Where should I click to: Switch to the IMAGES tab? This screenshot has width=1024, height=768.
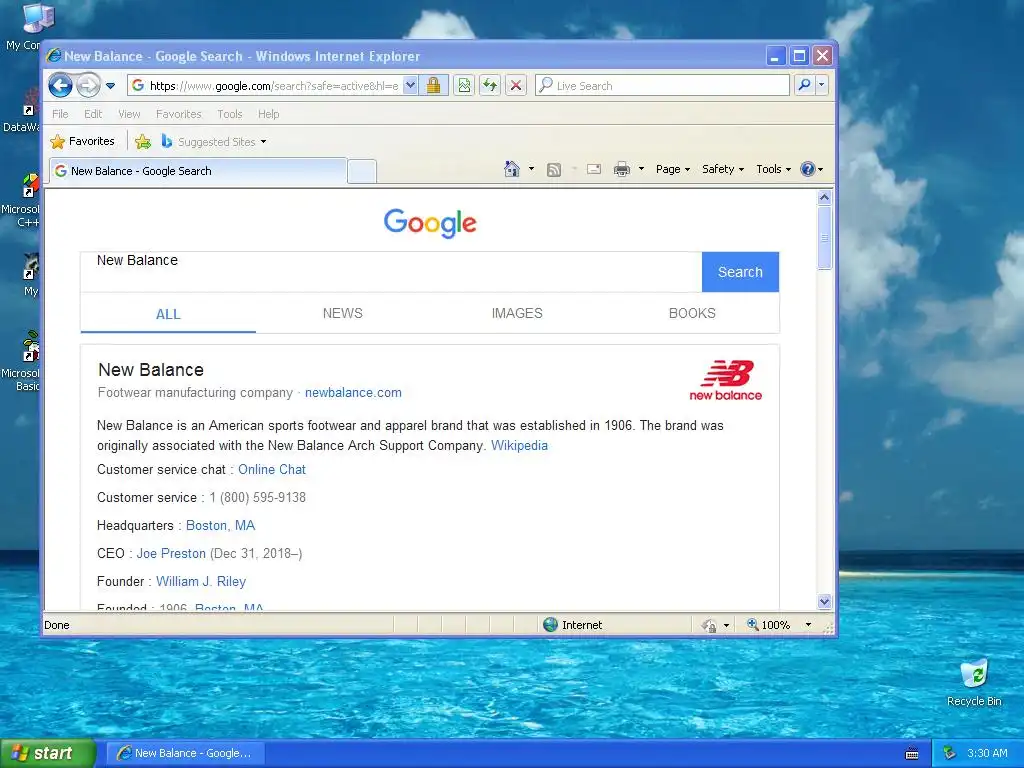(x=517, y=313)
